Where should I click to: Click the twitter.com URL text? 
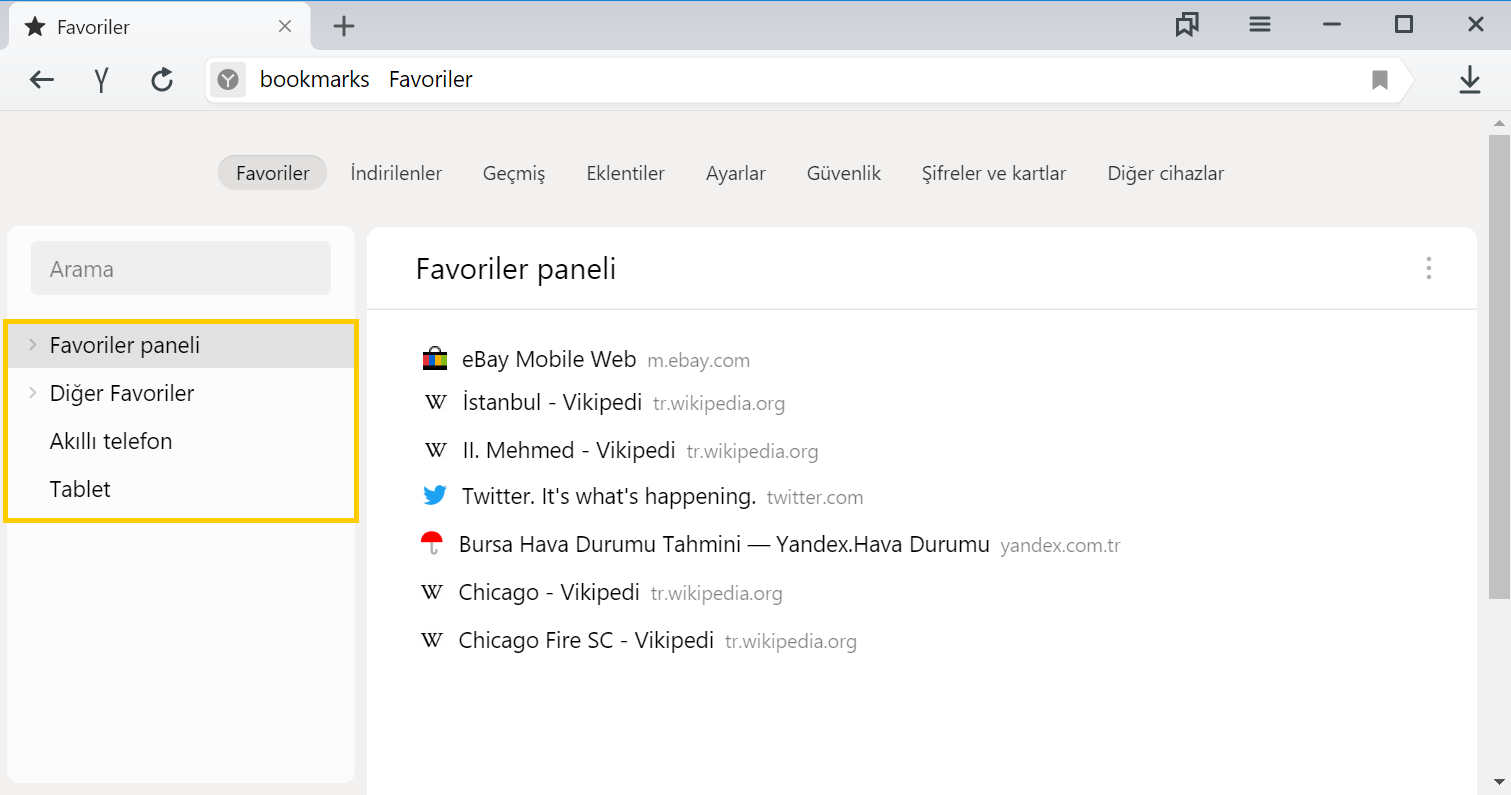coord(815,497)
